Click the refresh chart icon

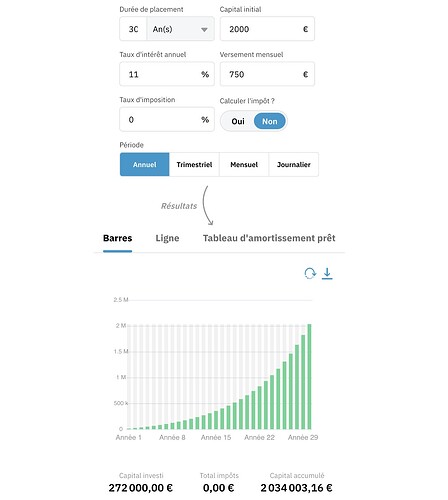tap(310, 273)
